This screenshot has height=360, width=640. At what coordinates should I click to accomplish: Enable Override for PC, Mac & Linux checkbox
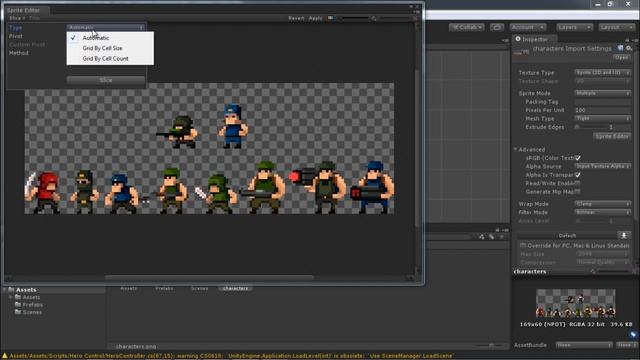523,246
